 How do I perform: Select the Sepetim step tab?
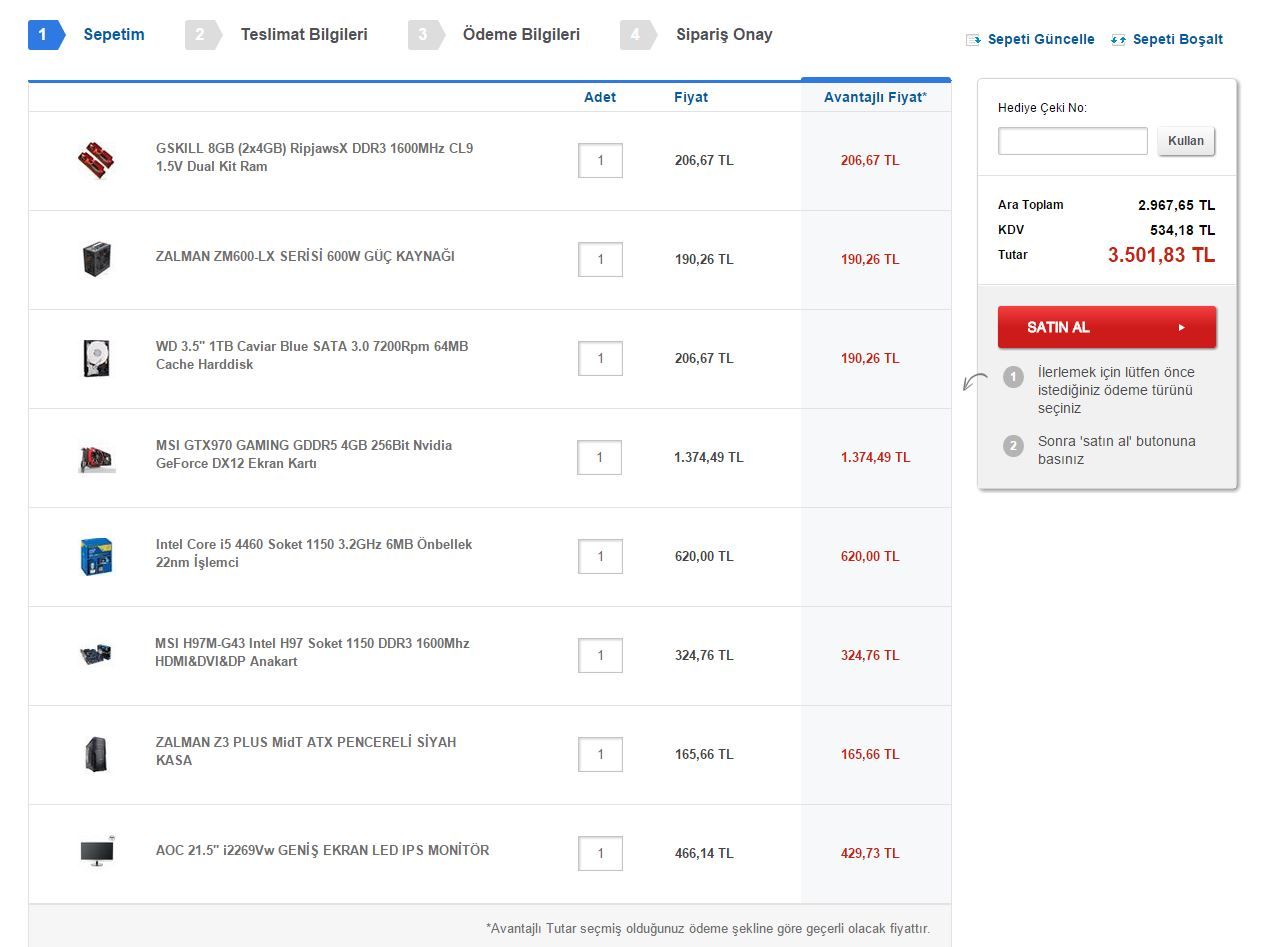click(x=86, y=34)
